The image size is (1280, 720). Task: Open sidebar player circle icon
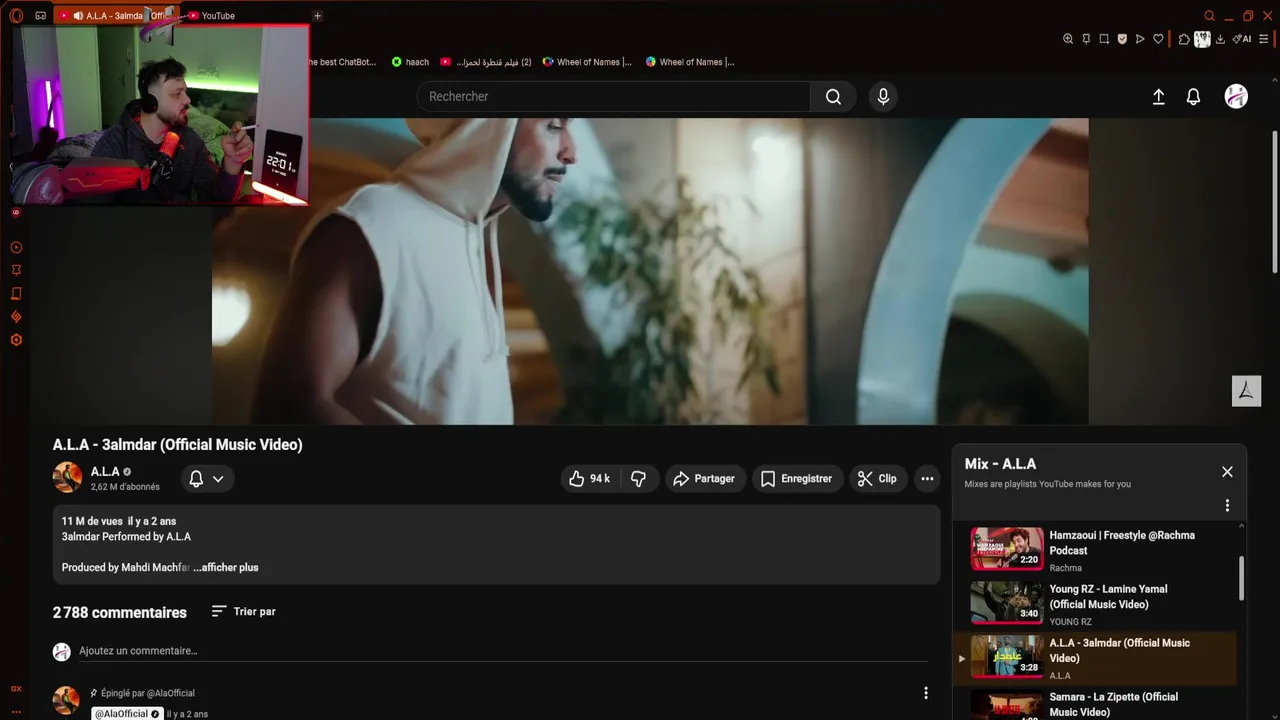(x=16, y=247)
